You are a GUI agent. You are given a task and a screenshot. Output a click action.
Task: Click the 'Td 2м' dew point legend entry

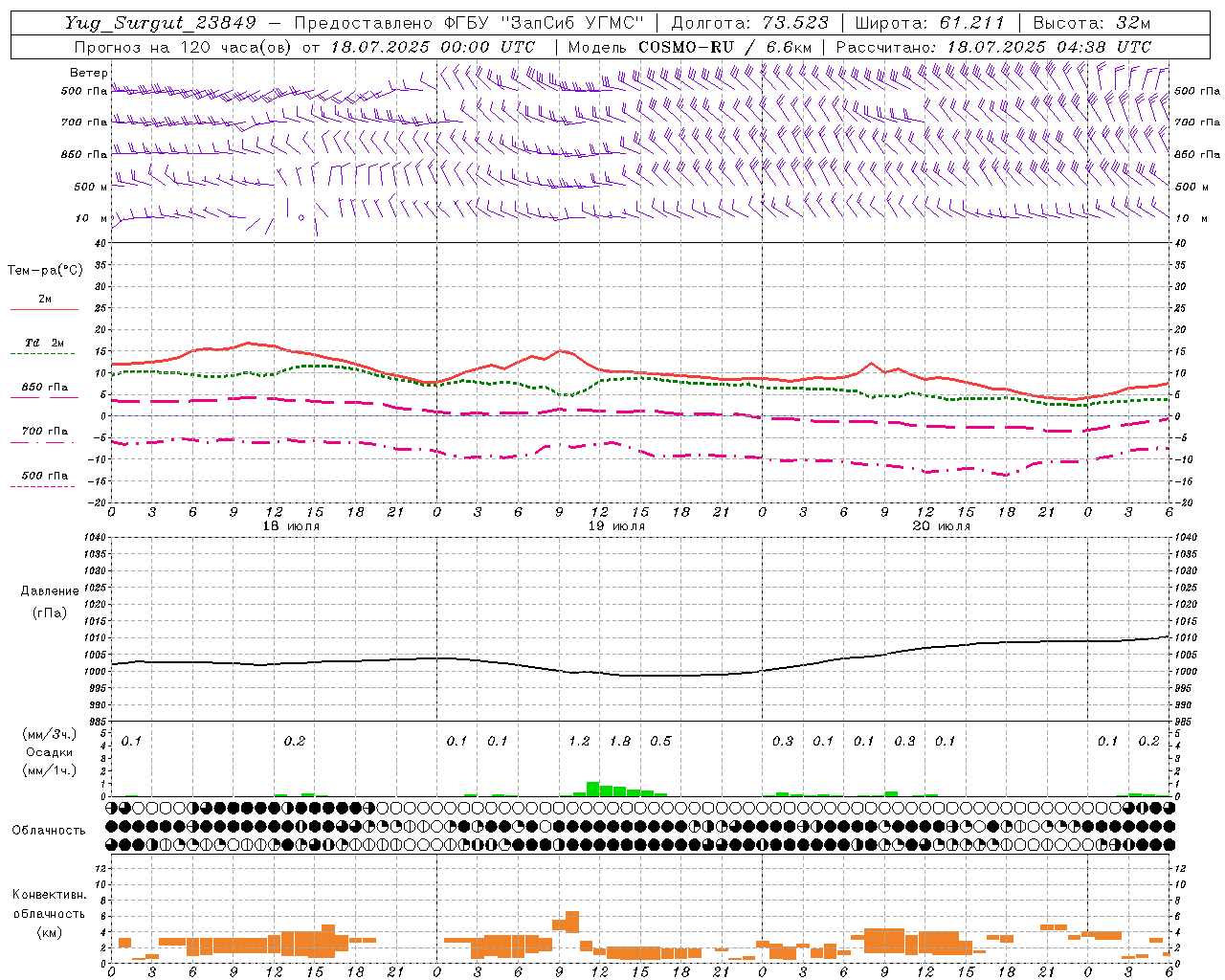point(44,343)
